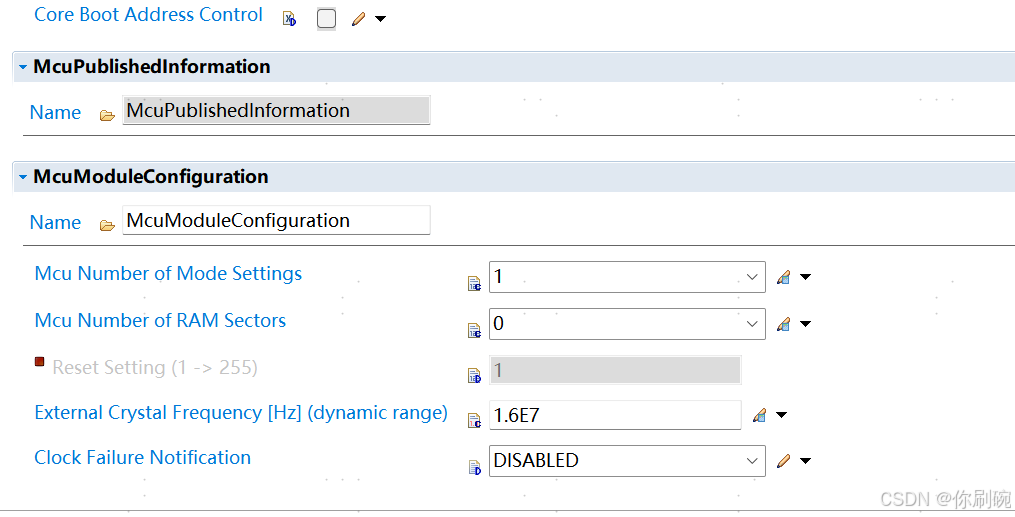Click Name label of McuModuleConfiguration
1015x517 pixels.
tap(56, 223)
